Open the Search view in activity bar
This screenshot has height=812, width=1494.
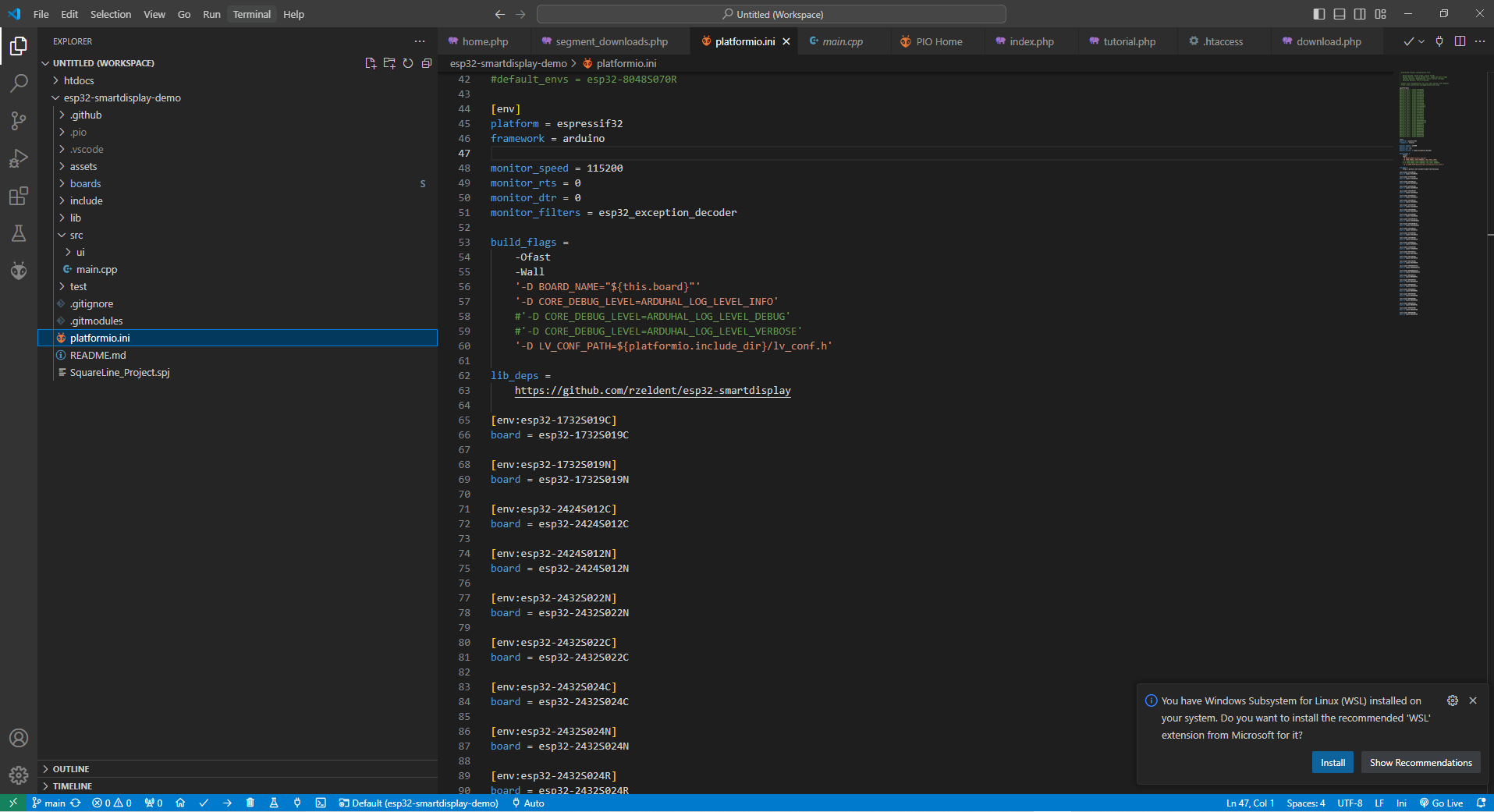pos(19,83)
